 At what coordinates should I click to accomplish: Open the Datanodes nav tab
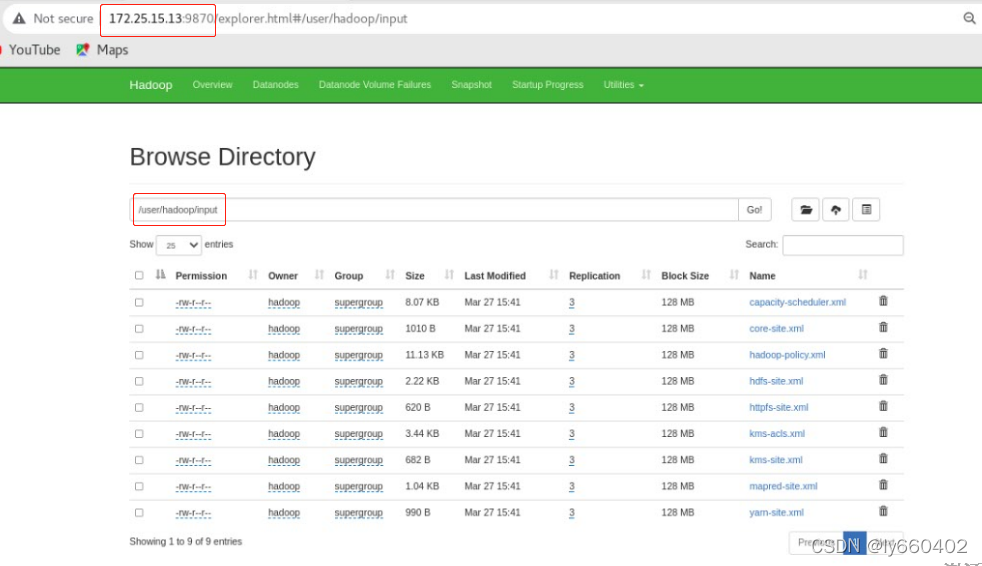276,85
